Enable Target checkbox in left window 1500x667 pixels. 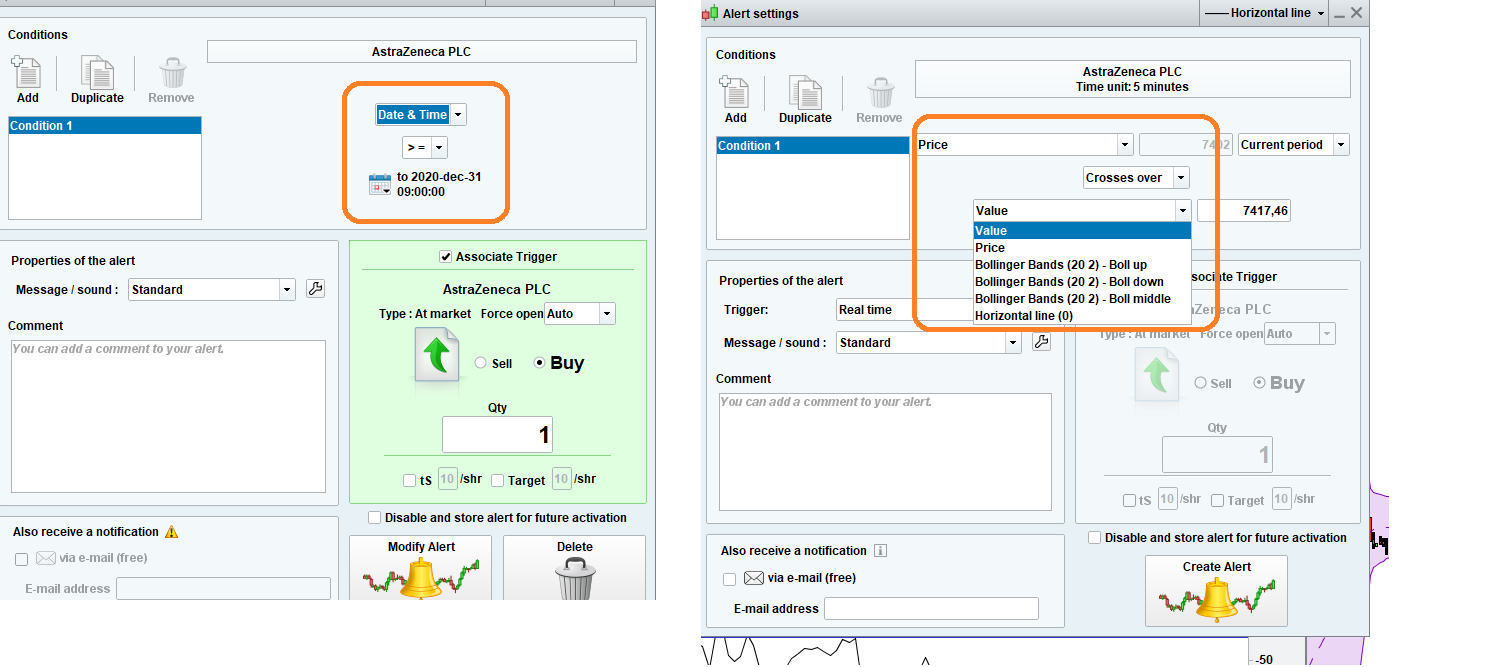click(497, 481)
